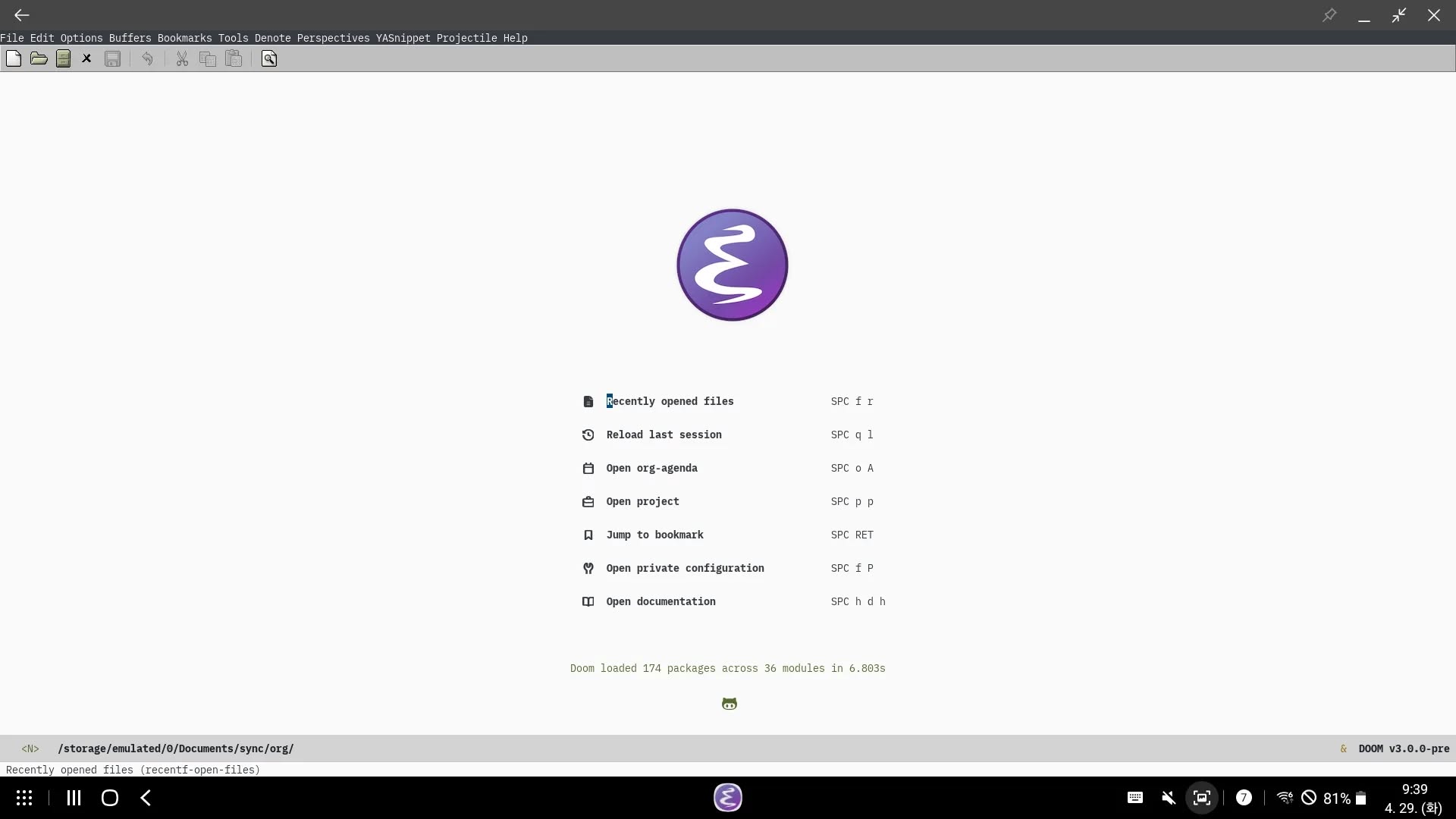Viewport: 1456px width, 819px height.
Task: Click the Save floppy disk icon
Action: (x=112, y=58)
